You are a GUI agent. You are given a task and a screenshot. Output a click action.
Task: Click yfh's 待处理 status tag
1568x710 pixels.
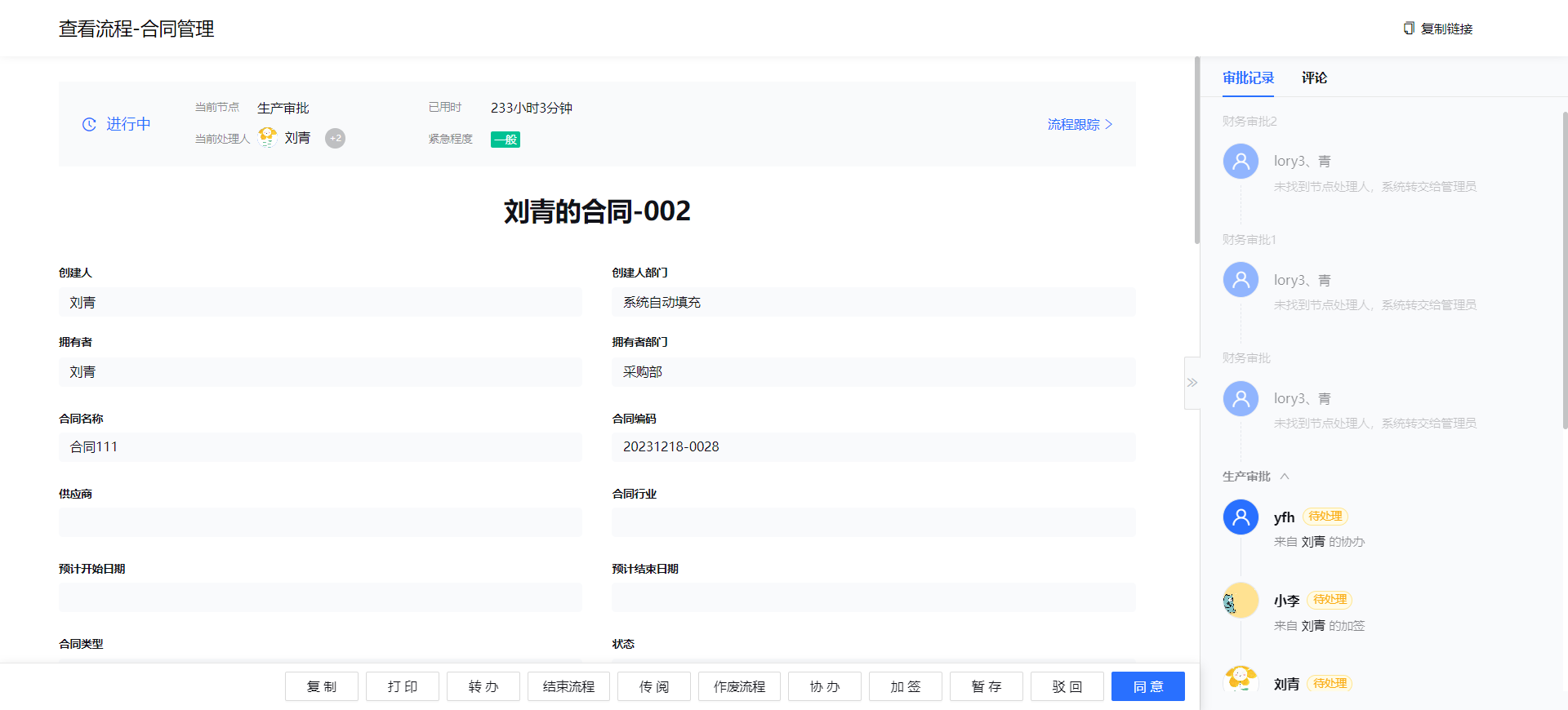tap(1325, 517)
